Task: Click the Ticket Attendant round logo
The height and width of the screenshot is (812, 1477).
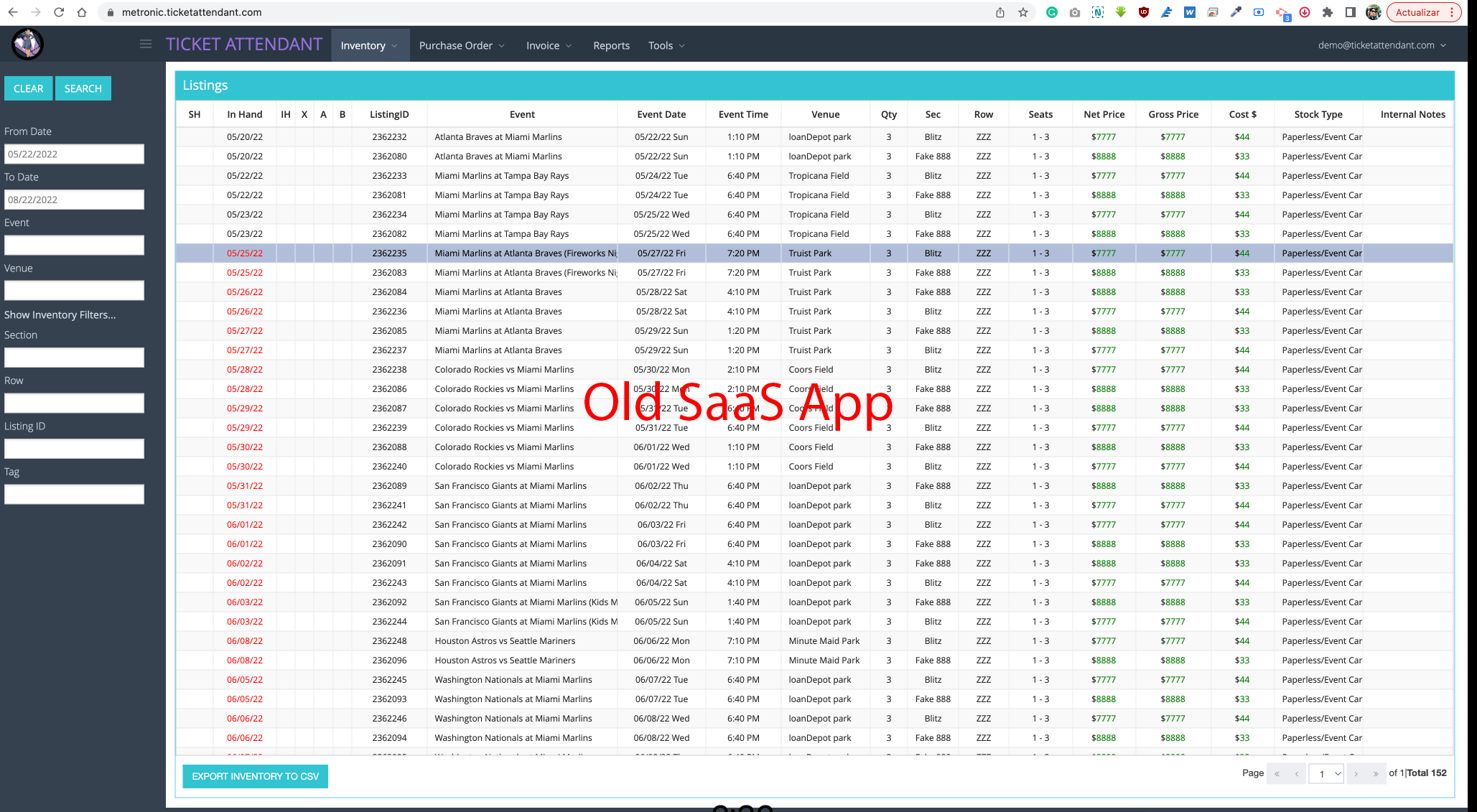Action: coord(27,45)
